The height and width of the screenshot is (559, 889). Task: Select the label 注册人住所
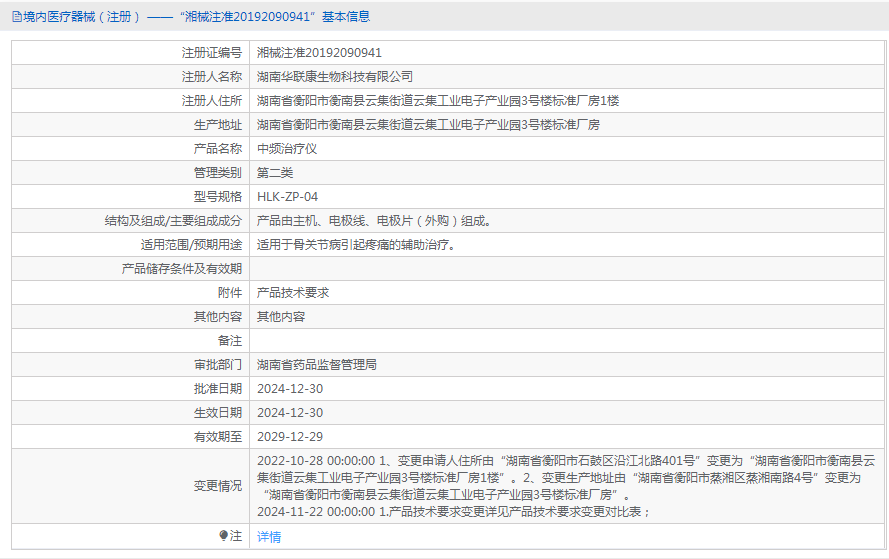pyautogui.click(x=211, y=101)
